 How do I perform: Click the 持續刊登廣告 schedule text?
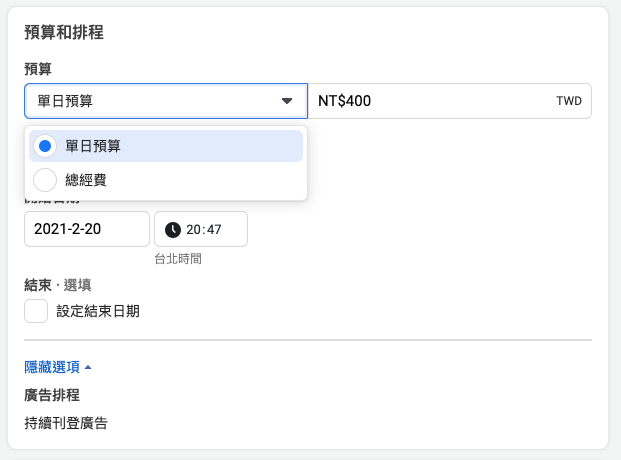[x=66, y=422]
